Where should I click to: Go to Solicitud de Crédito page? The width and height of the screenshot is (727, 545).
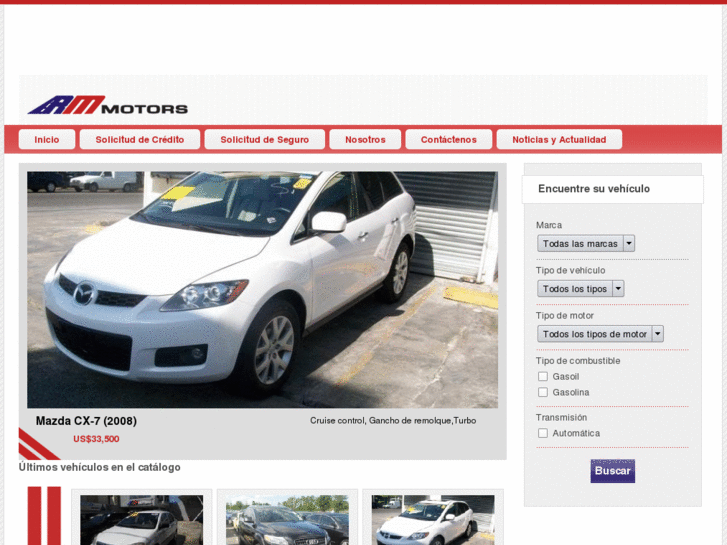point(140,140)
